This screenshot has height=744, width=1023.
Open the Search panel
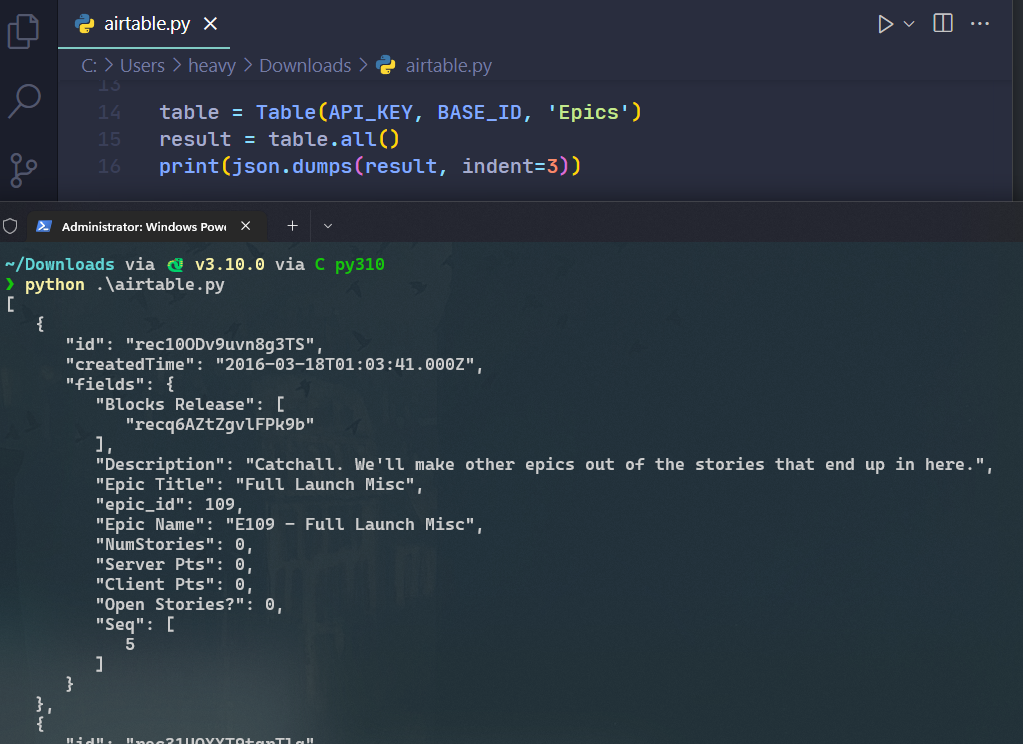click(x=27, y=102)
